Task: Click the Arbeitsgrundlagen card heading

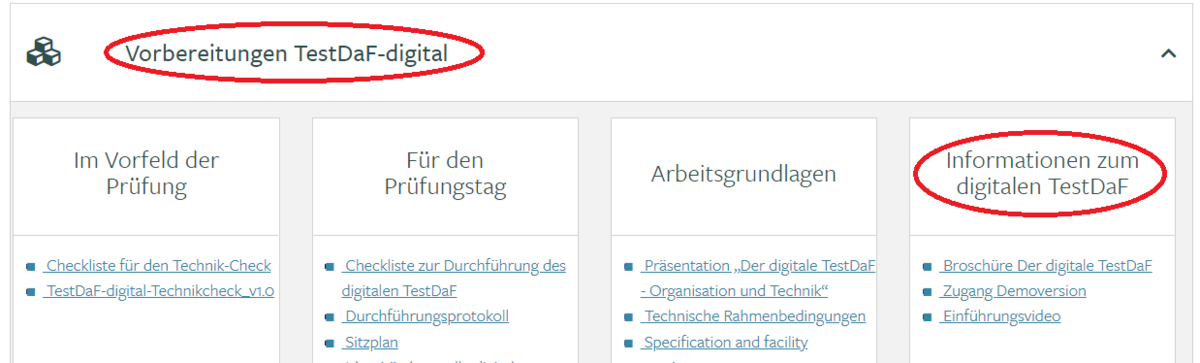Action: pos(744,174)
